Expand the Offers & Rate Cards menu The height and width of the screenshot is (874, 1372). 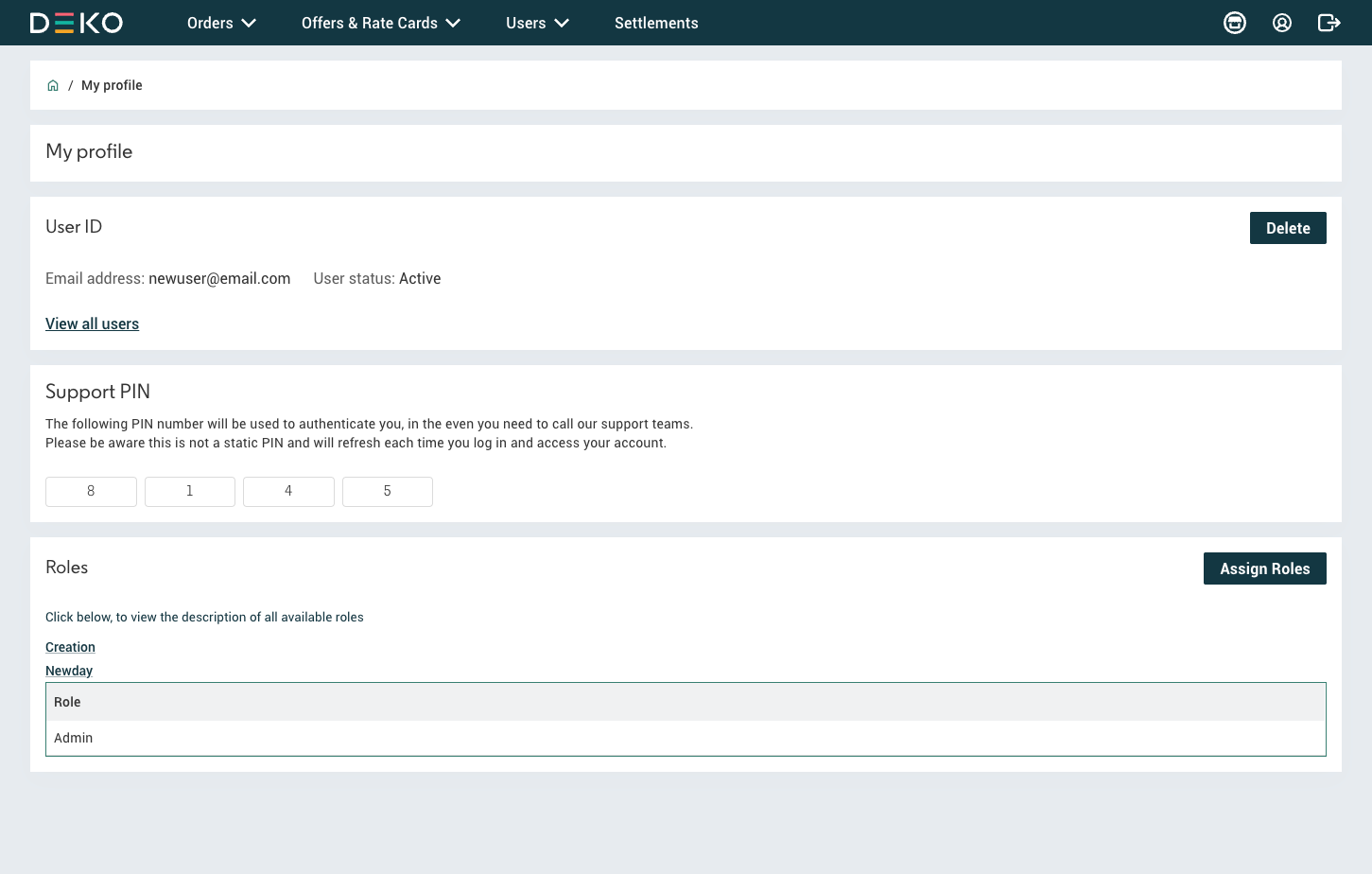pyautogui.click(x=381, y=23)
